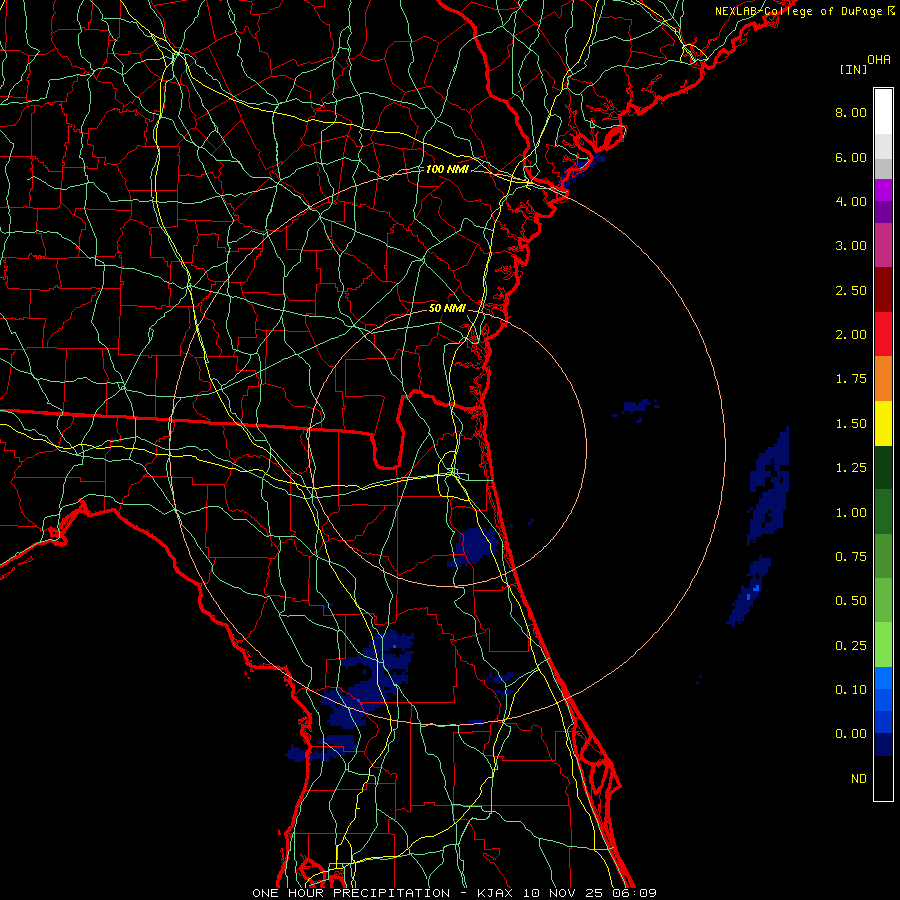Pick the white swatch beside 8.00
900x900 pixels.
click(883, 112)
